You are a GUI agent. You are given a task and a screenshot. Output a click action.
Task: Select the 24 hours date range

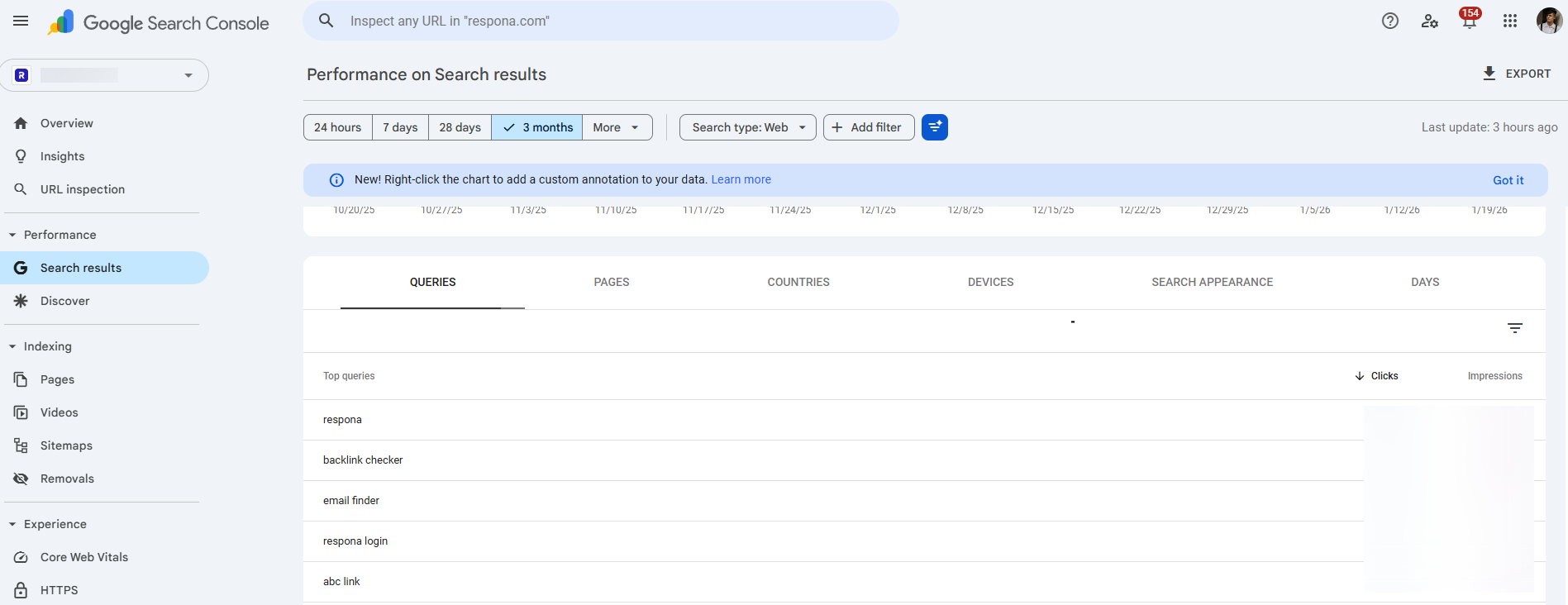tap(338, 127)
